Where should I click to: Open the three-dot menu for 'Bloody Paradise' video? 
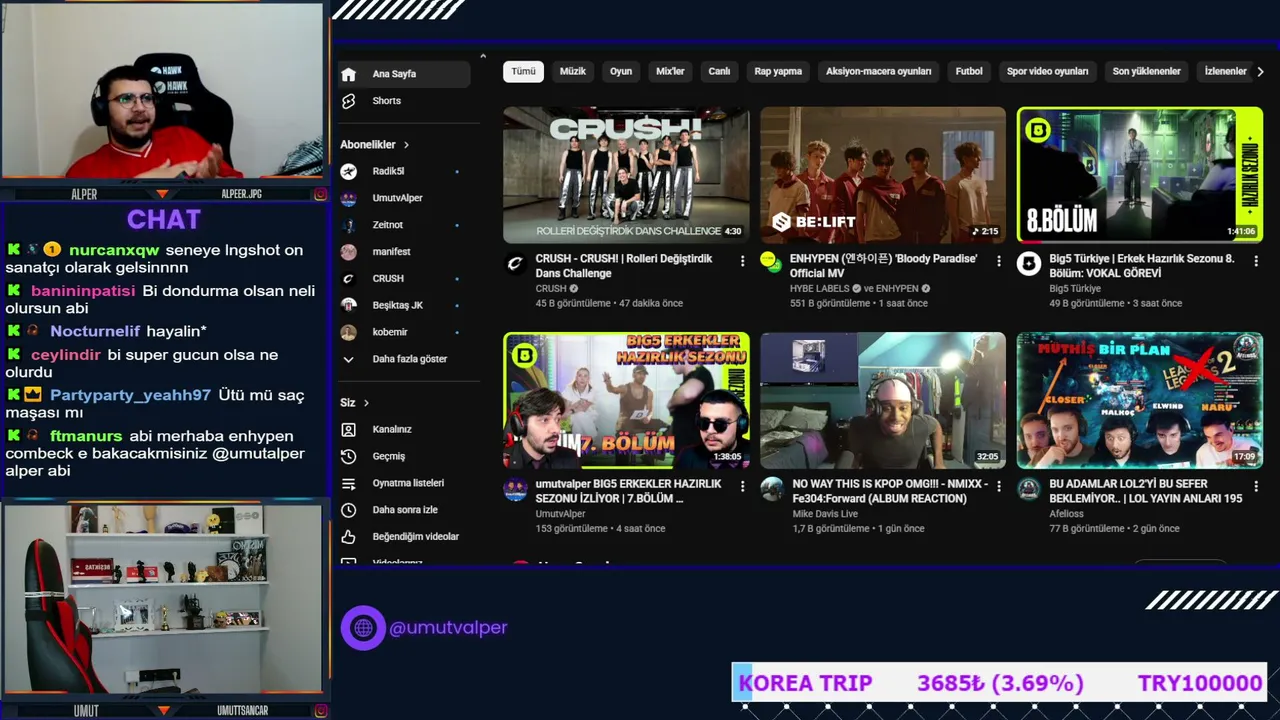tap(998, 261)
